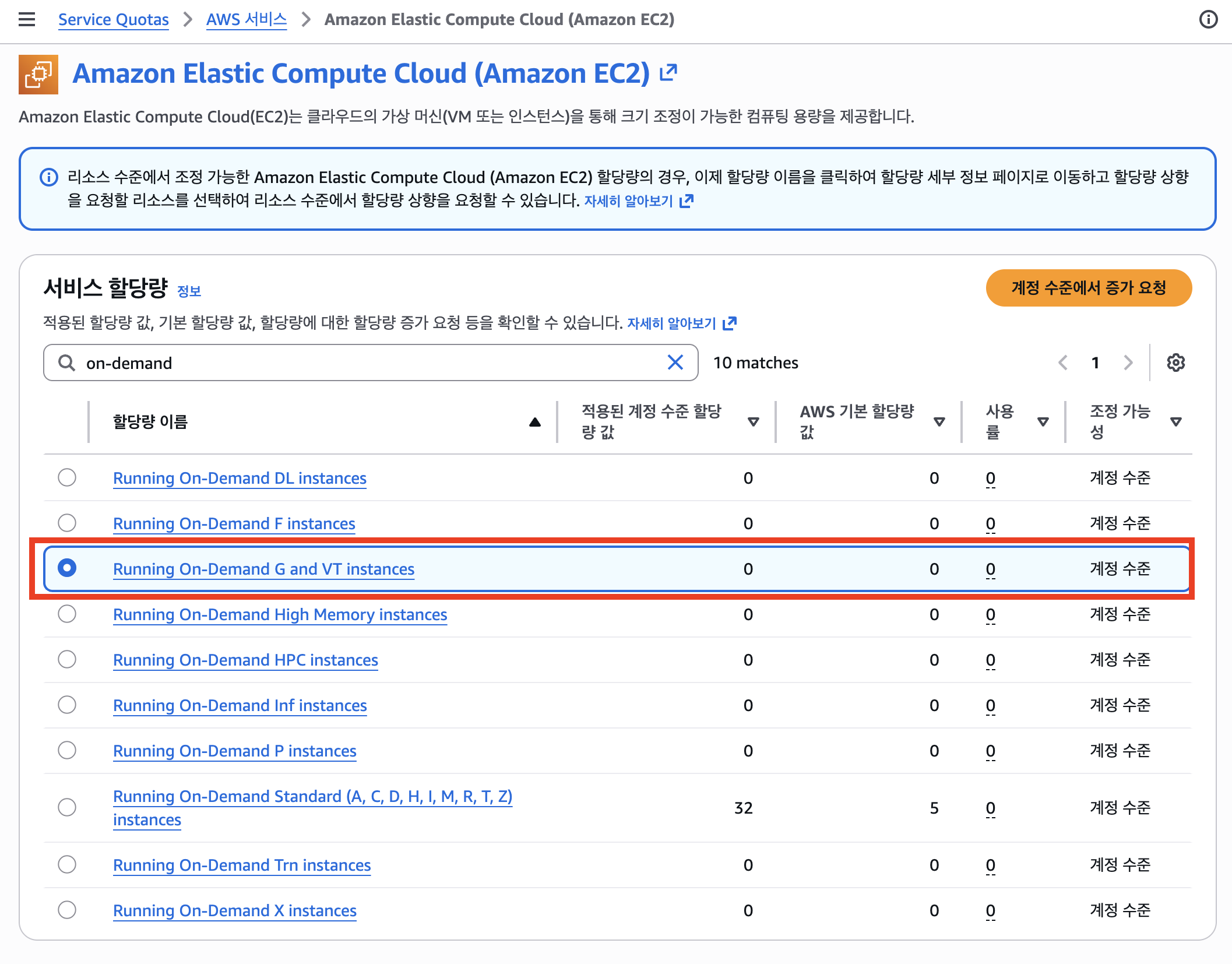Go to next page chevron
Viewport: 1232px width, 964px height.
click(1128, 363)
